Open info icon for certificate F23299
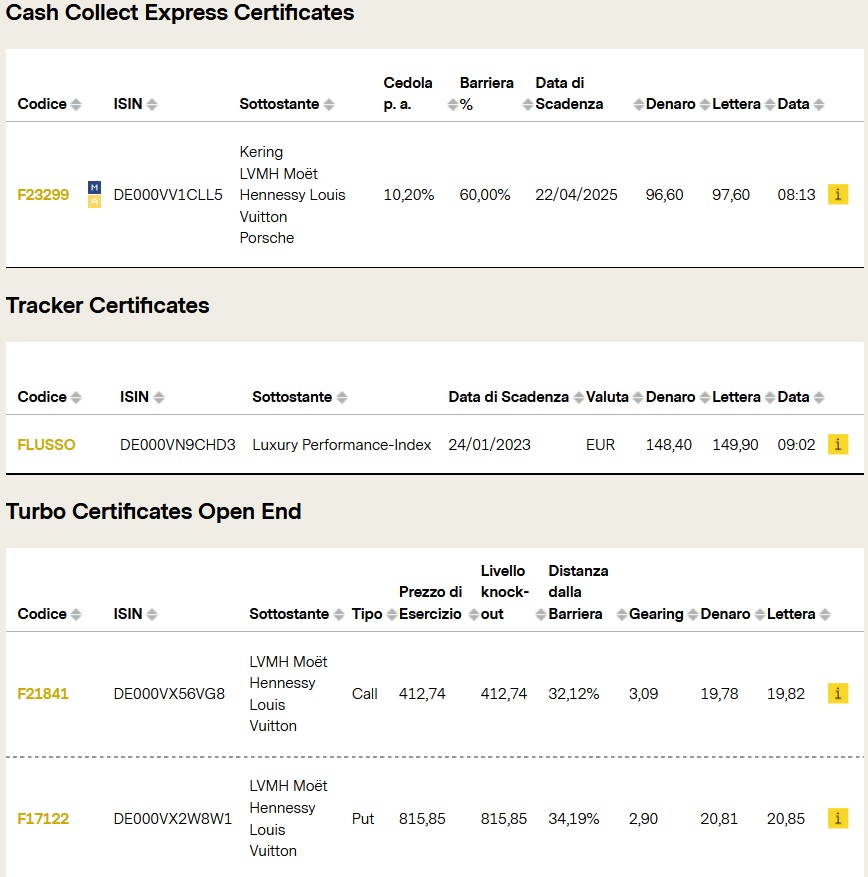This screenshot has height=877, width=868. tap(837, 195)
